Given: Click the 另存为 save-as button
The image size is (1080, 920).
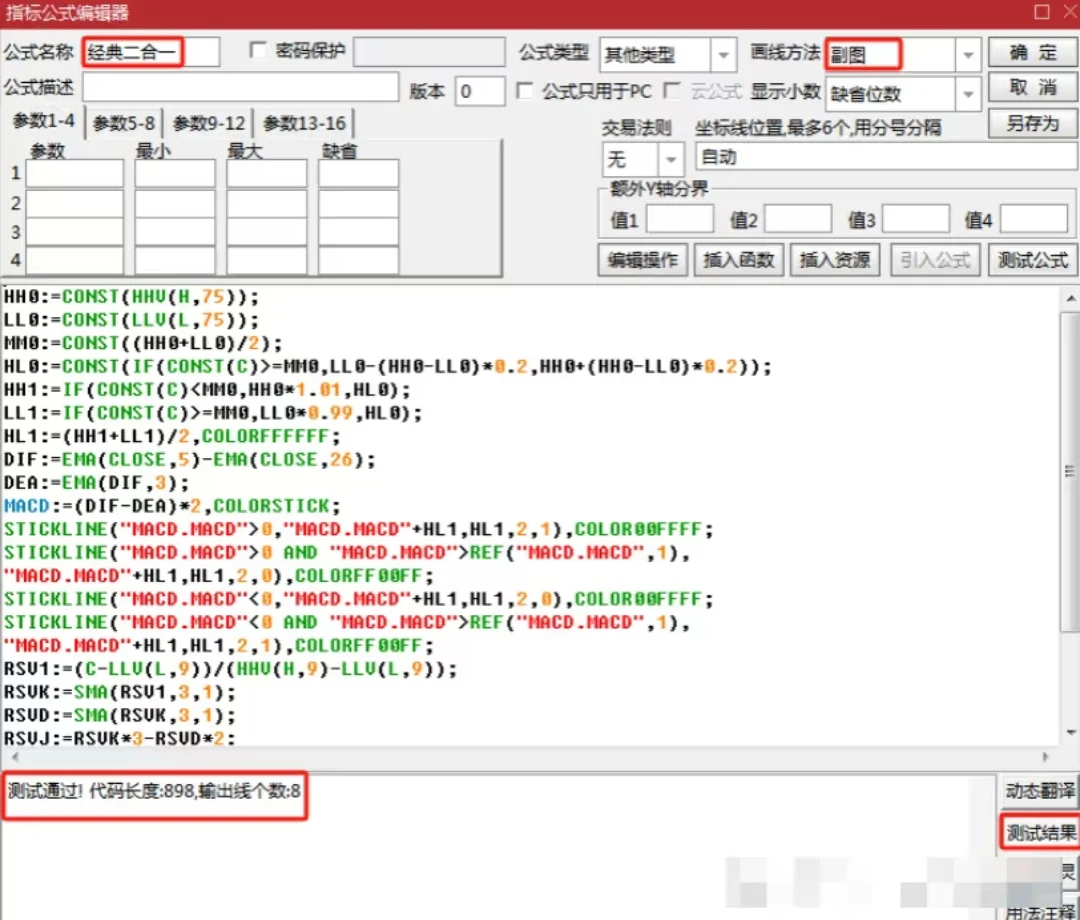Looking at the screenshot, I should (x=1032, y=124).
